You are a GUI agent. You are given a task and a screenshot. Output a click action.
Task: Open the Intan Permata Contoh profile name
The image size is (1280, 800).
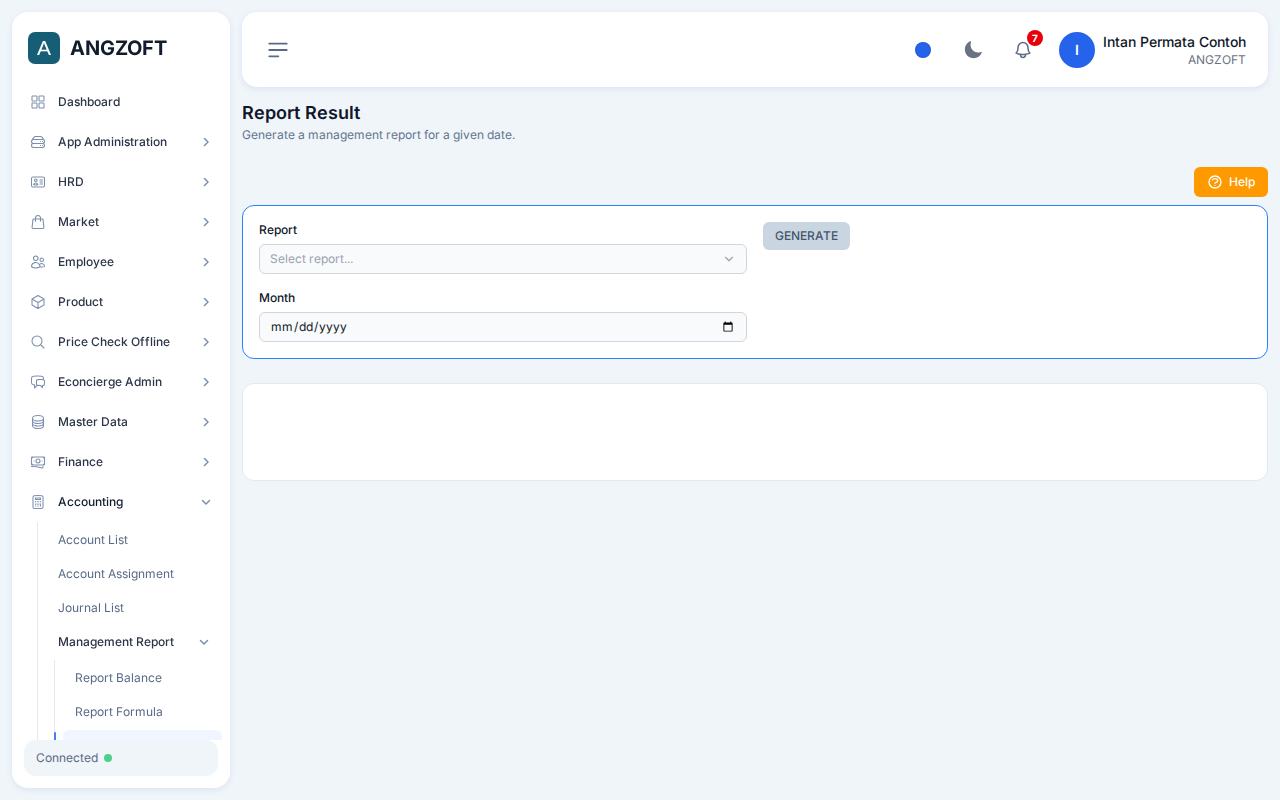(1174, 42)
